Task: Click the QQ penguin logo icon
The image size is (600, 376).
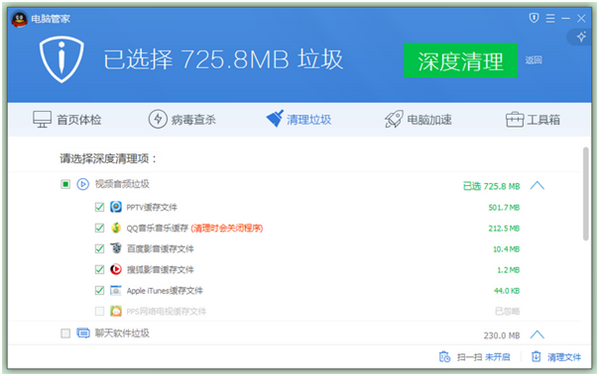Action: tap(19, 19)
